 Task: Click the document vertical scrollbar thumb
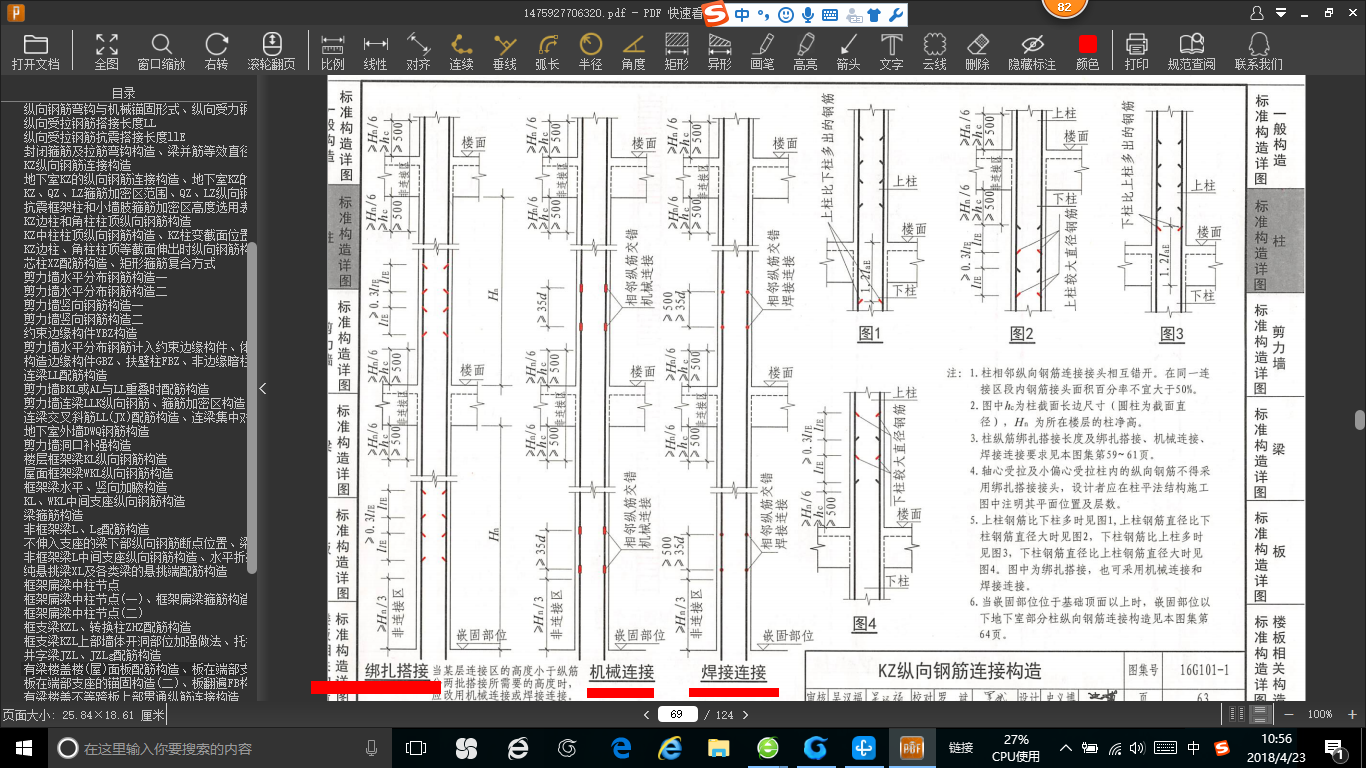tap(1360, 419)
